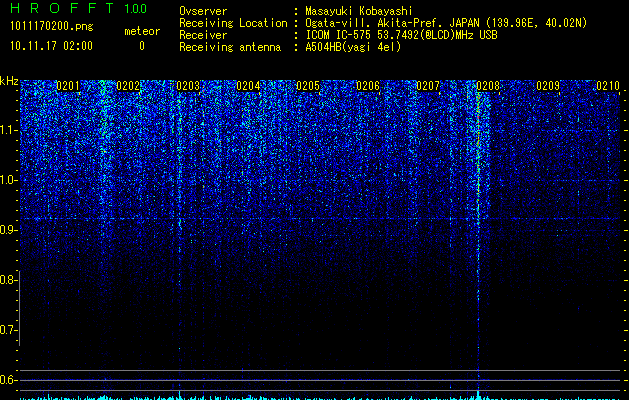Click the meteor count value 0
The width and height of the screenshot is (629, 400).
coord(142,46)
